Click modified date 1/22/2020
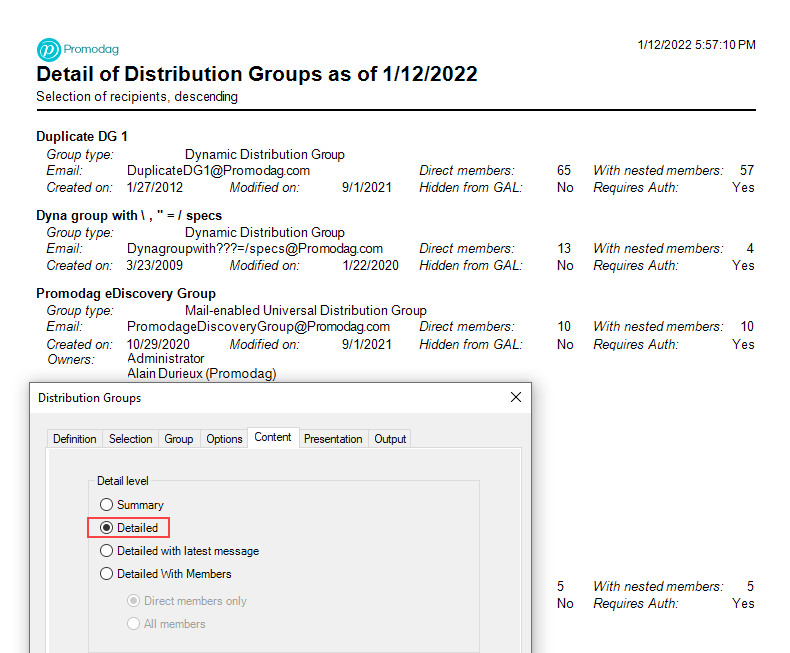This screenshot has height=653, width=790. click(x=371, y=266)
